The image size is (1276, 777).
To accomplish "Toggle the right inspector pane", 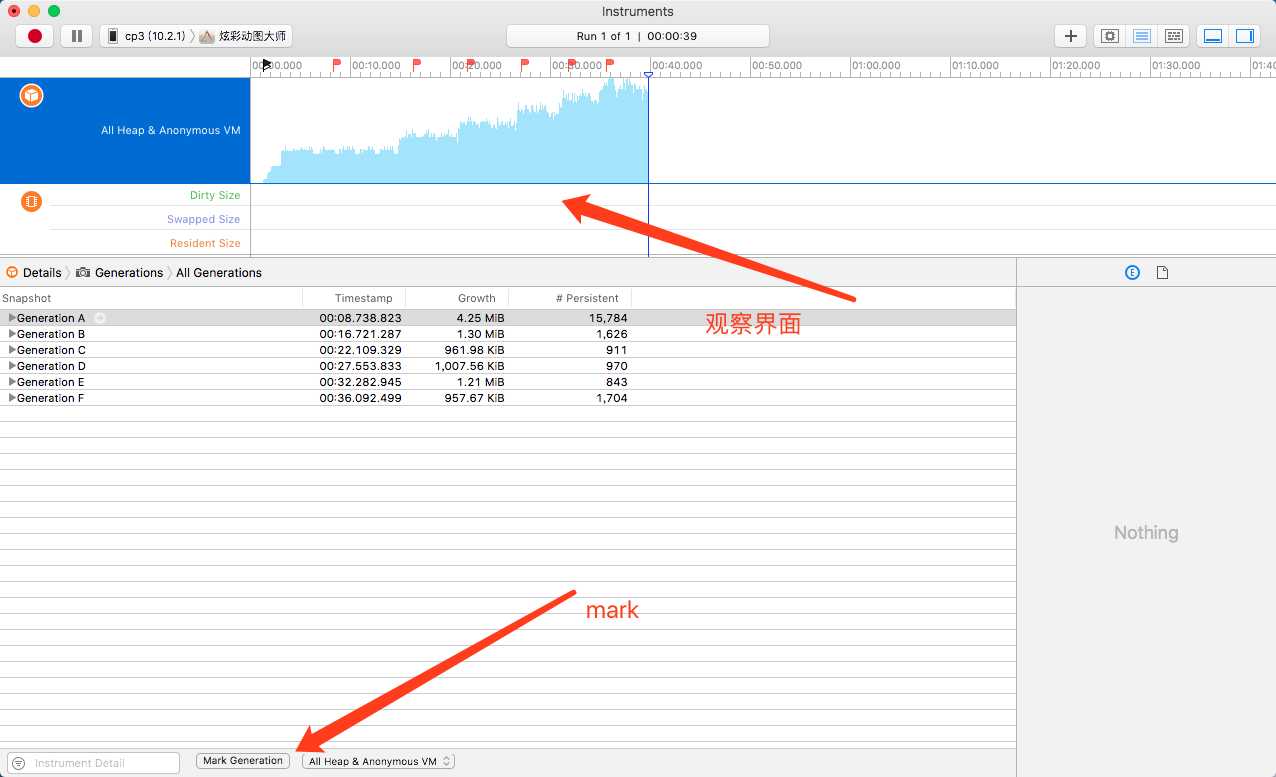I will coord(1244,36).
